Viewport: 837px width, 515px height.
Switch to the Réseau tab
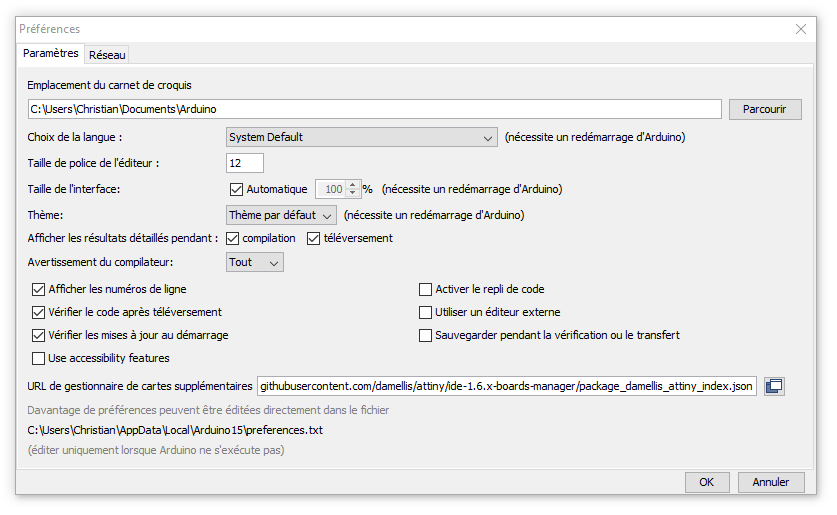point(107,55)
